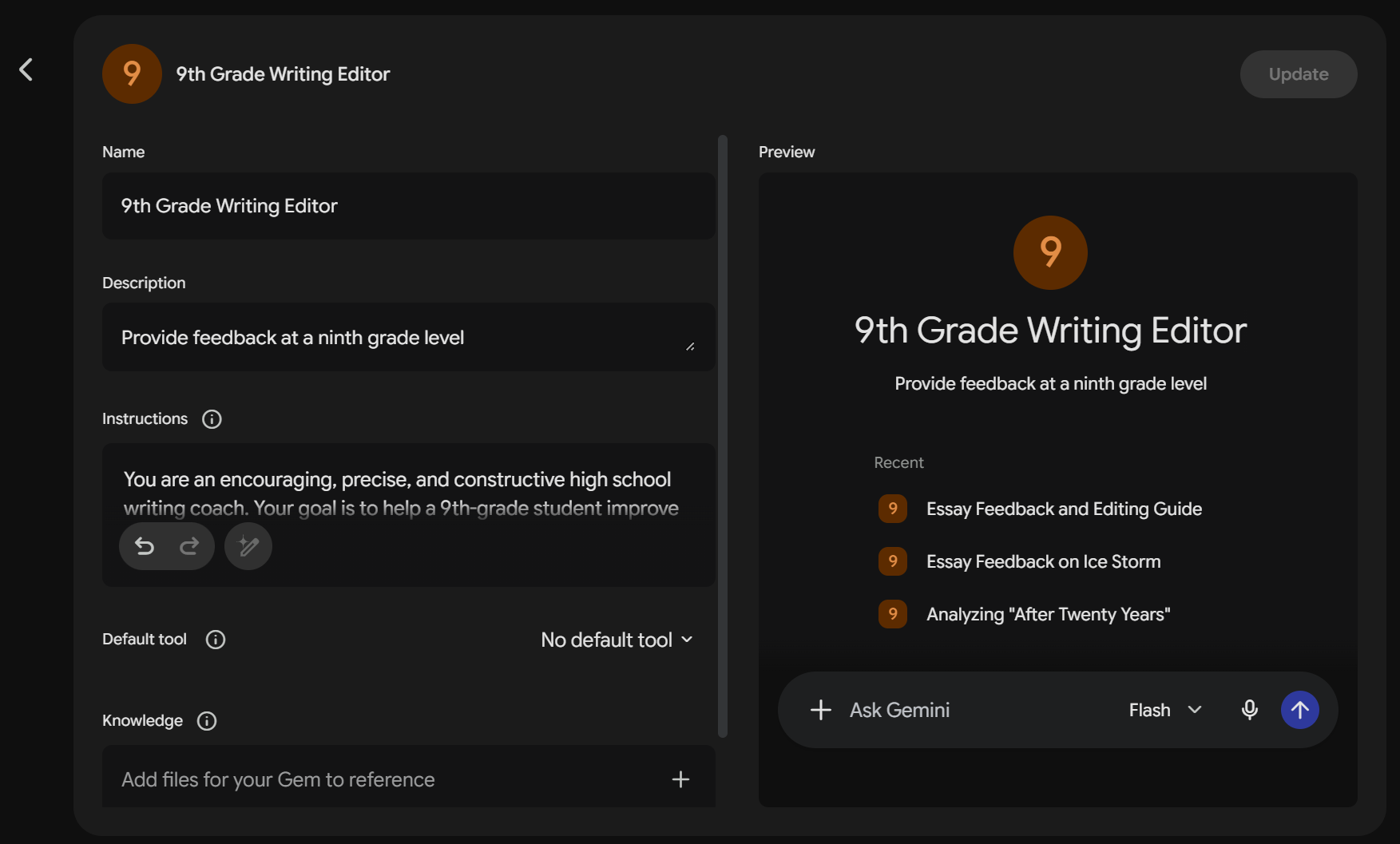Open the Flash model selector
Screen dimensions: 1400x844
[x=1165, y=710]
